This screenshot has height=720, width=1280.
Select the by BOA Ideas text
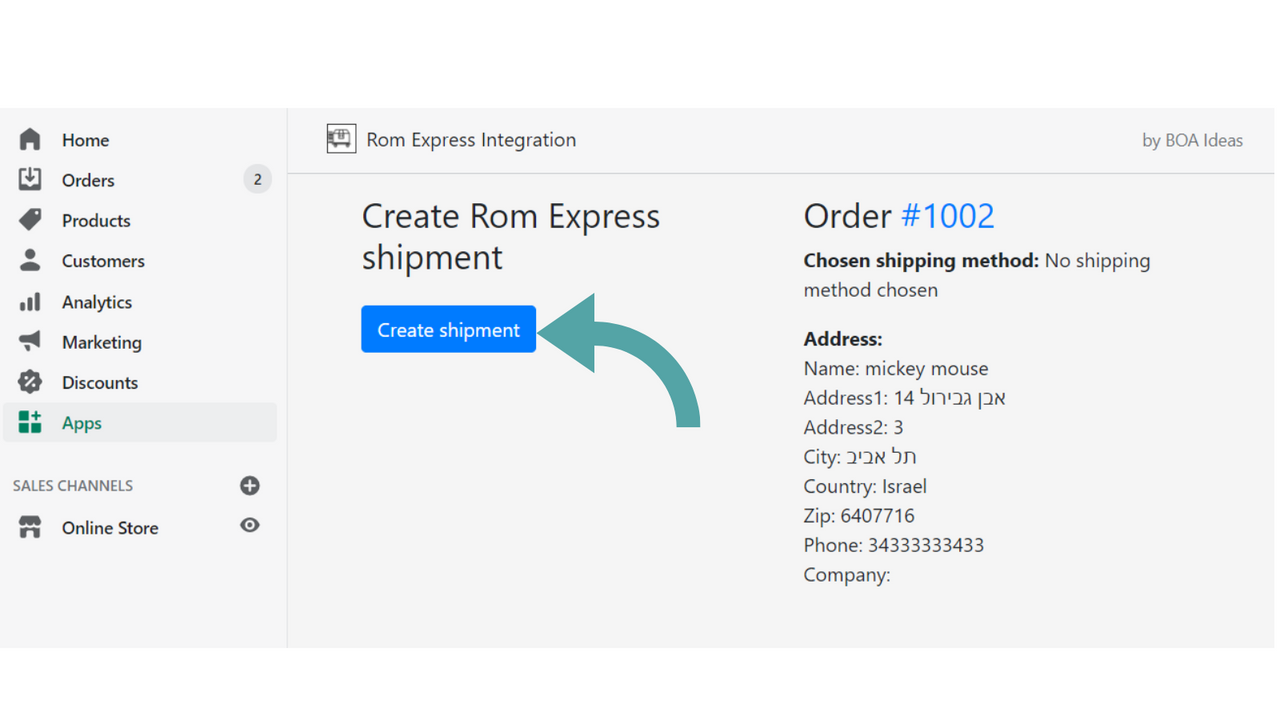click(1192, 140)
